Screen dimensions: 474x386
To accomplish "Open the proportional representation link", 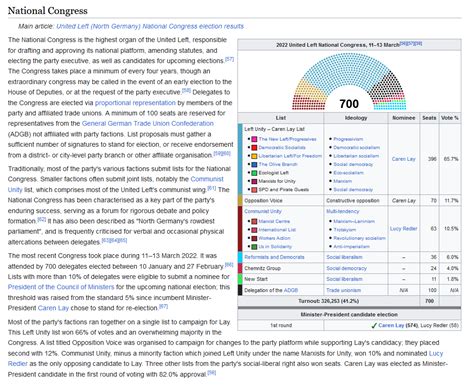I will point(135,103).
